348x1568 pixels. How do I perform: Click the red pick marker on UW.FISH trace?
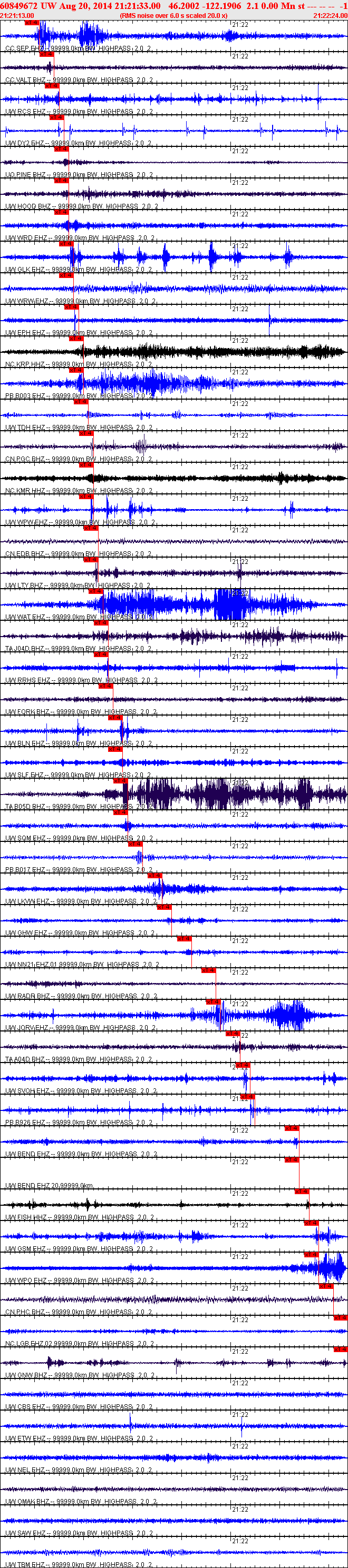(x=302, y=1191)
